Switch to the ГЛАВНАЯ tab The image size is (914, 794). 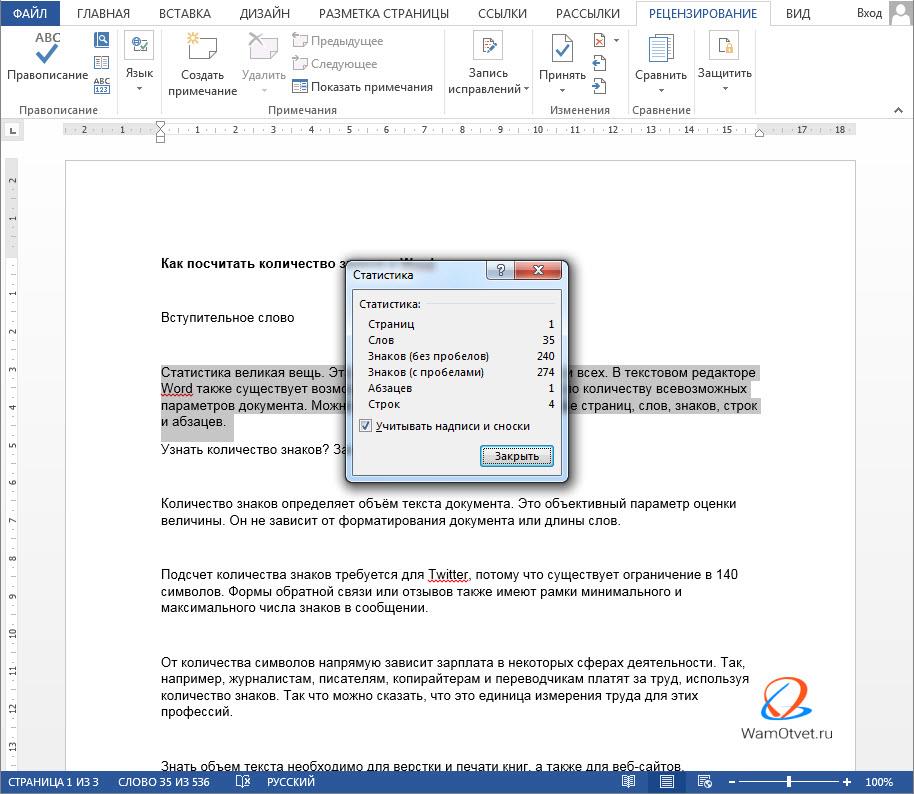coord(103,13)
